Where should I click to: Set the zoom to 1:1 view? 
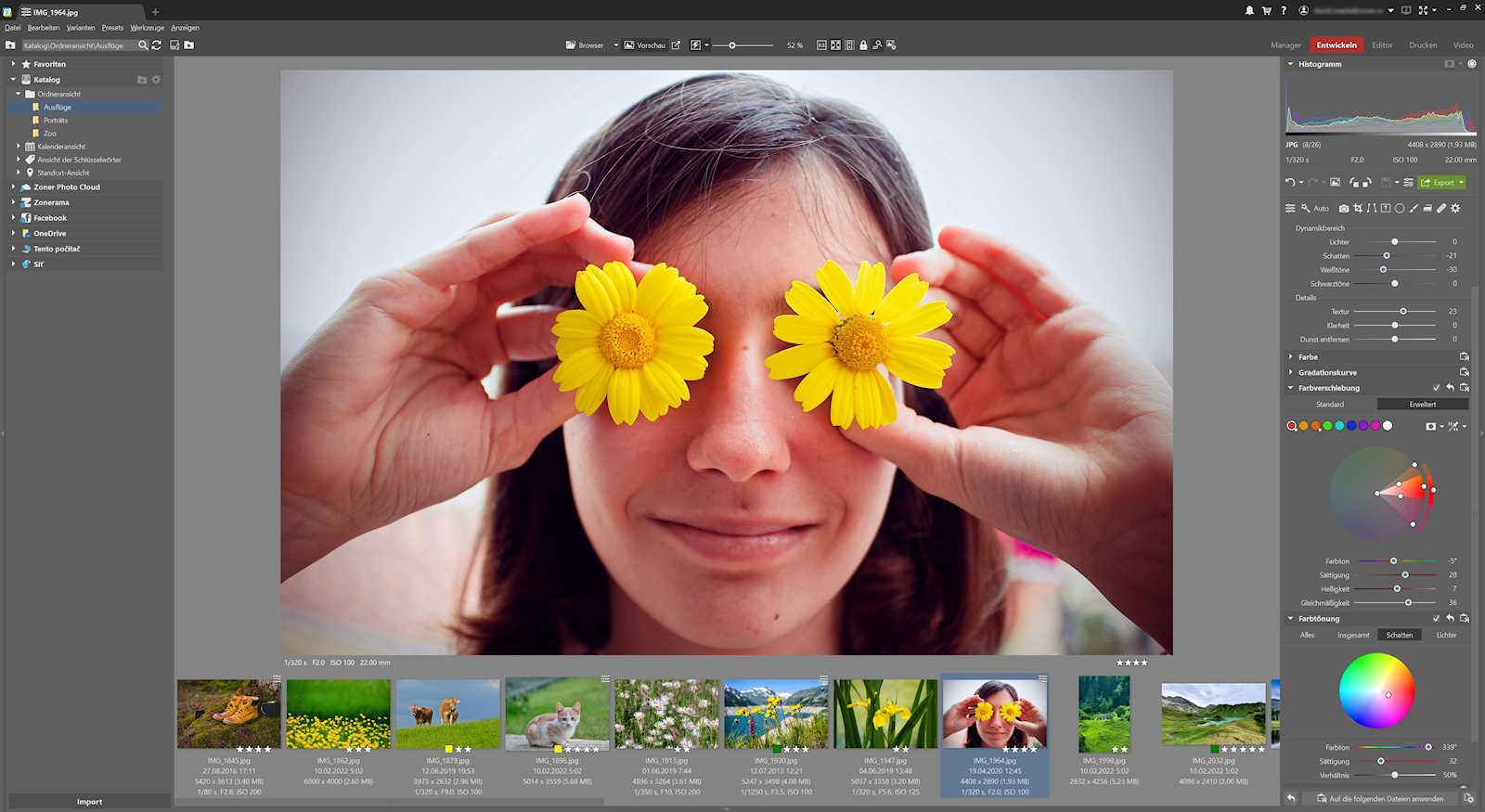(x=821, y=45)
